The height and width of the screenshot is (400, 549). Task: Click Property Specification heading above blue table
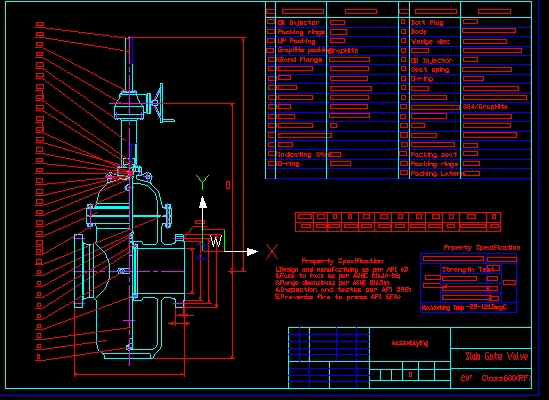482,248
